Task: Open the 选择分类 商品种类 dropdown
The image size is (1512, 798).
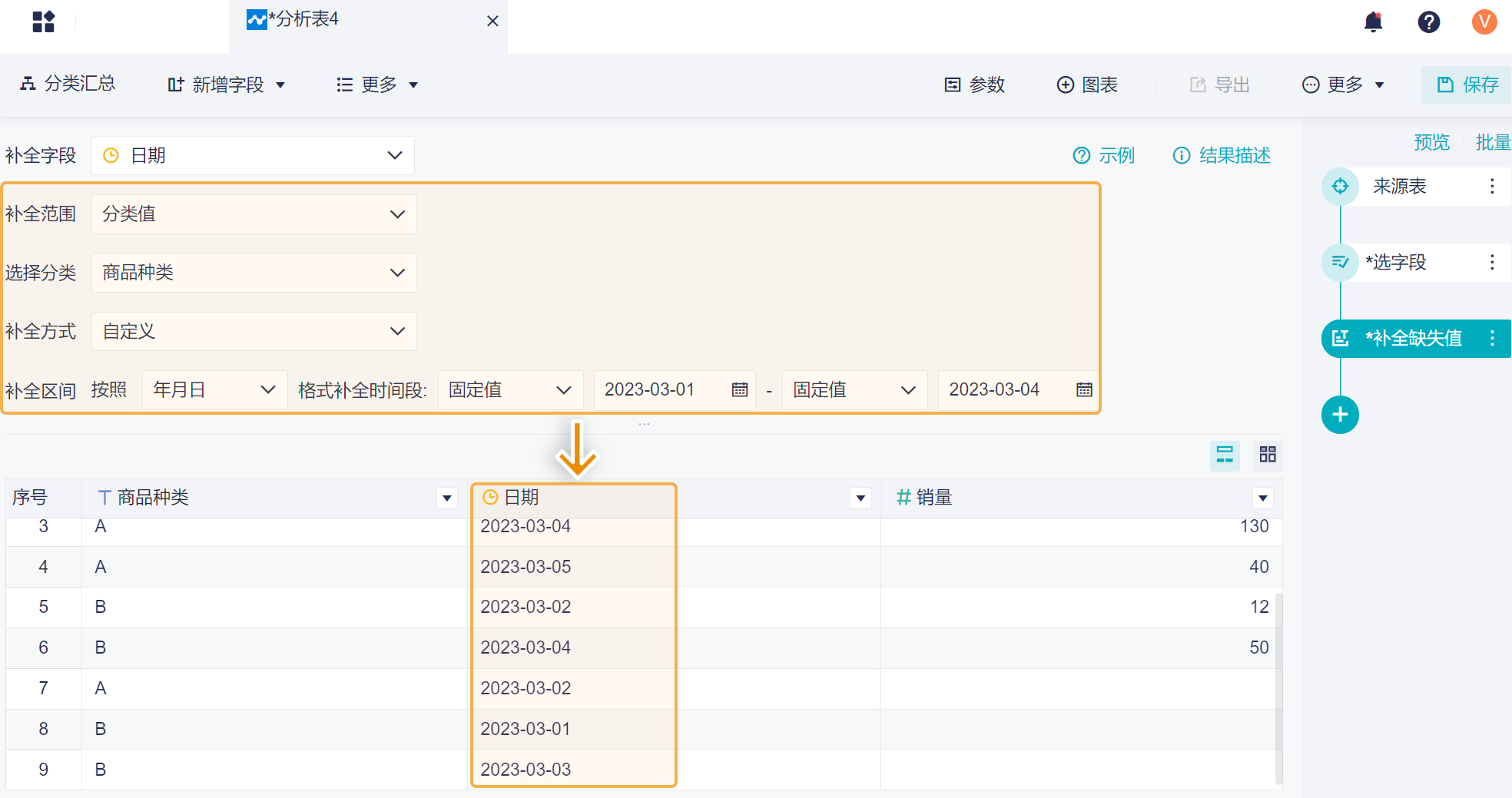Action: pos(254,273)
